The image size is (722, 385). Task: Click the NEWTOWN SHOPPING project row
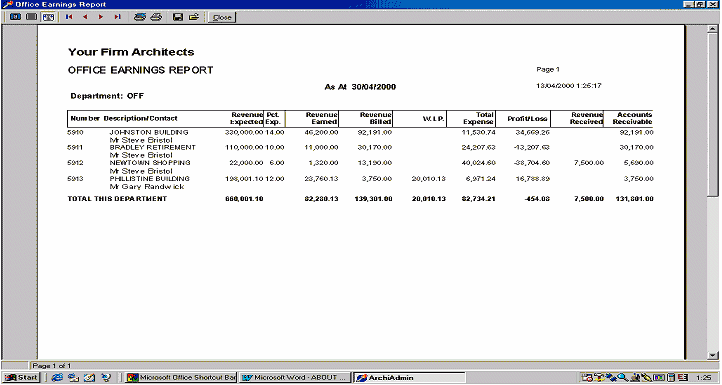point(360,163)
